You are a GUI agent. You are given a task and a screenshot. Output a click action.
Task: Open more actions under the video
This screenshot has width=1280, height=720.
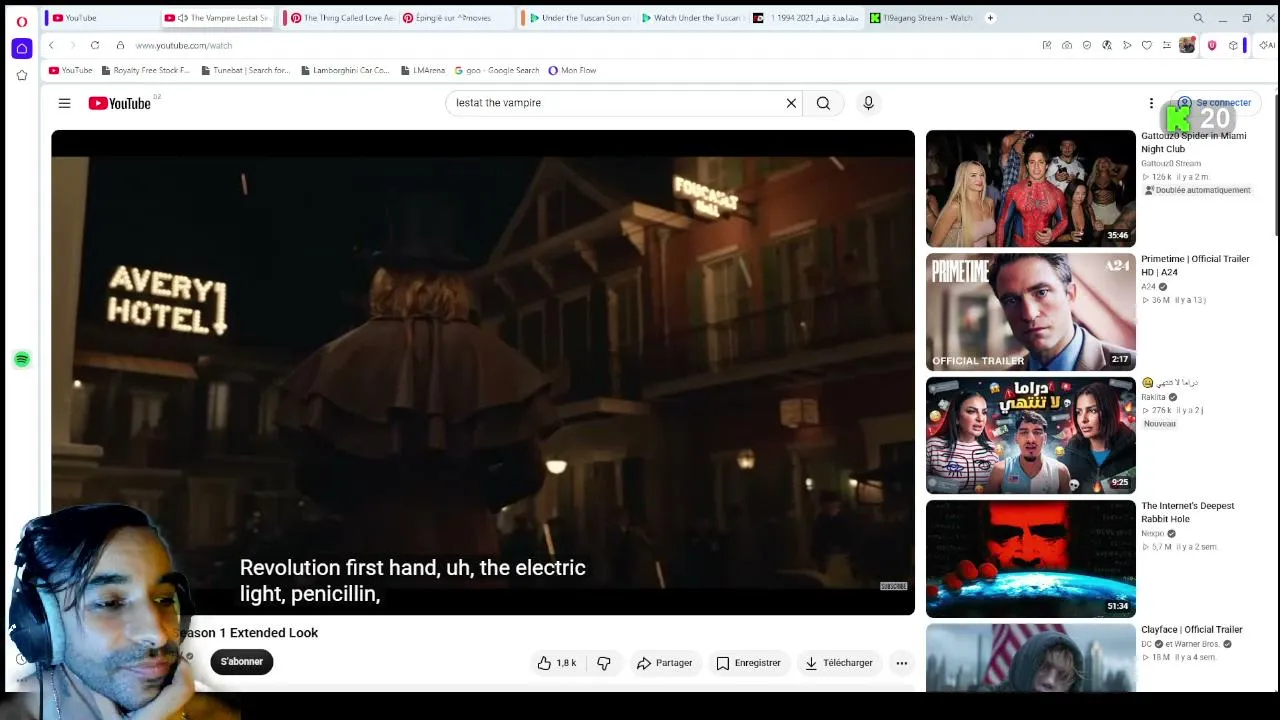click(x=901, y=663)
